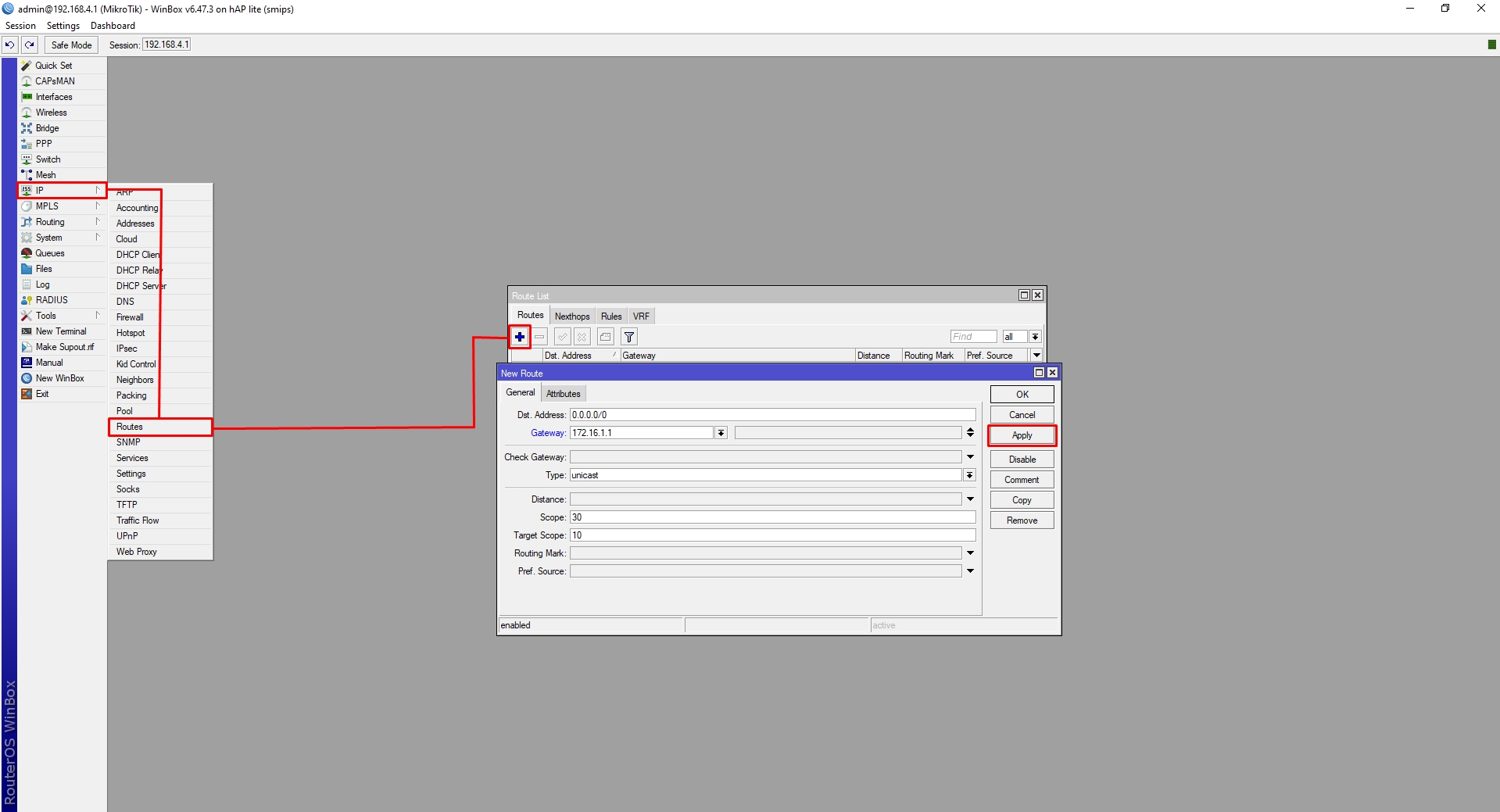Expand the IP submenu in the sidebar
Screen dimensions: 1500x812
(62, 191)
